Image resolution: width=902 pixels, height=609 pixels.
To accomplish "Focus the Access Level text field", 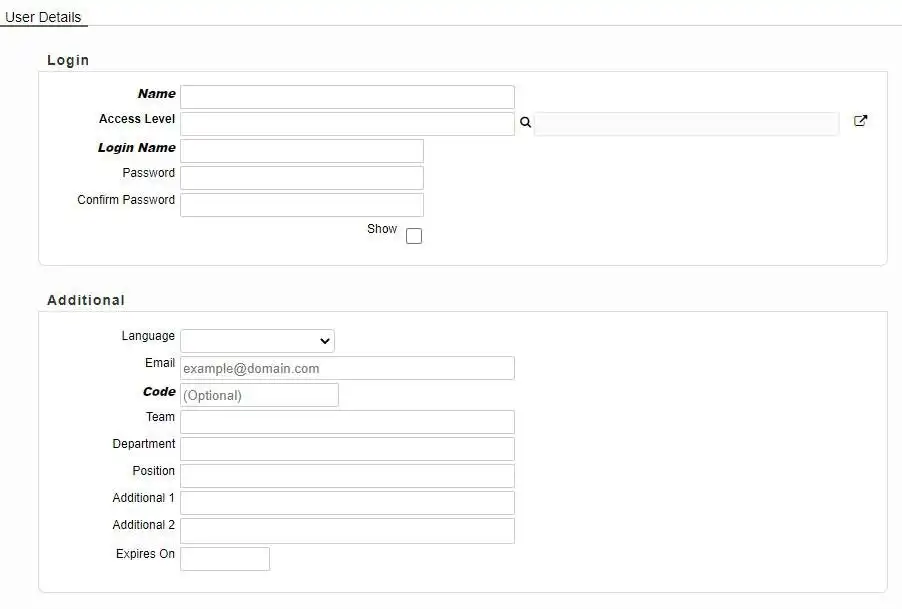I will coord(347,124).
